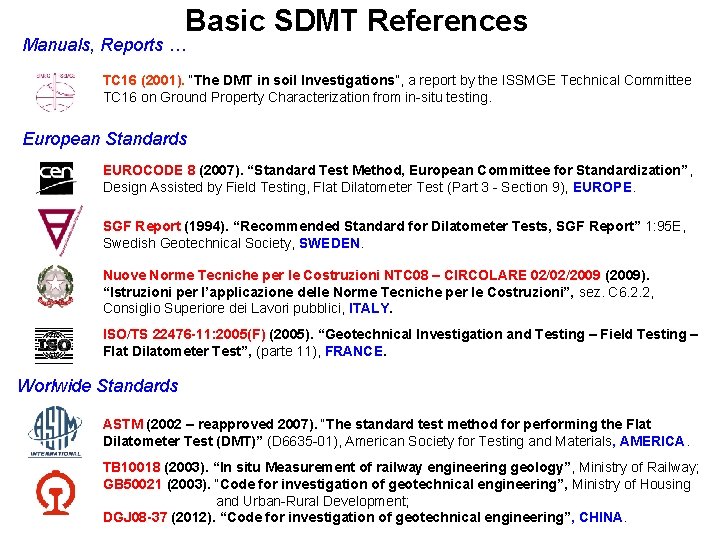The image size is (720, 540).
Task: Click "and Urban-Rural Development;" line
Action: point(312,501)
